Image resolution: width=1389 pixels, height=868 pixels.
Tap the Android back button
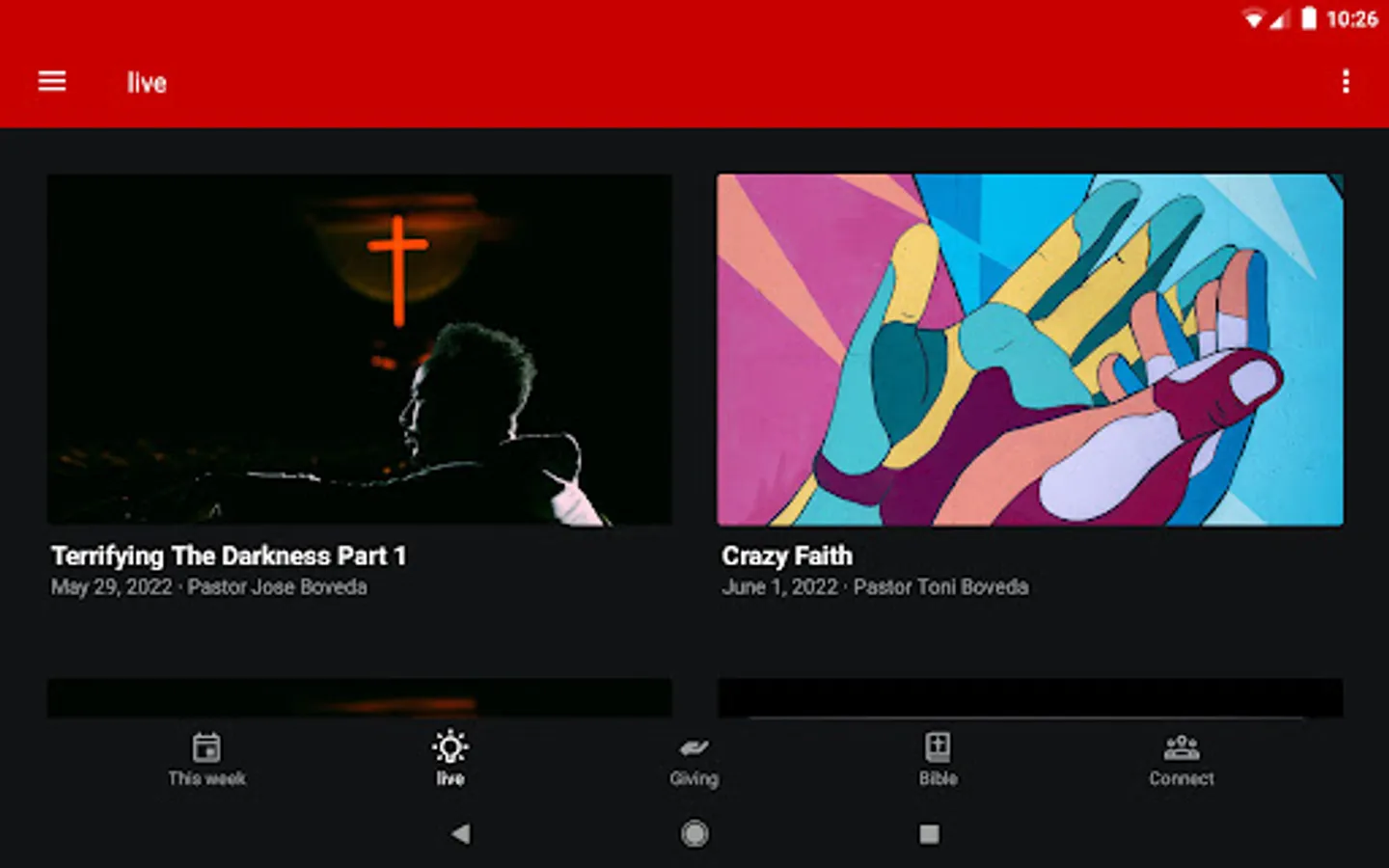click(461, 833)
